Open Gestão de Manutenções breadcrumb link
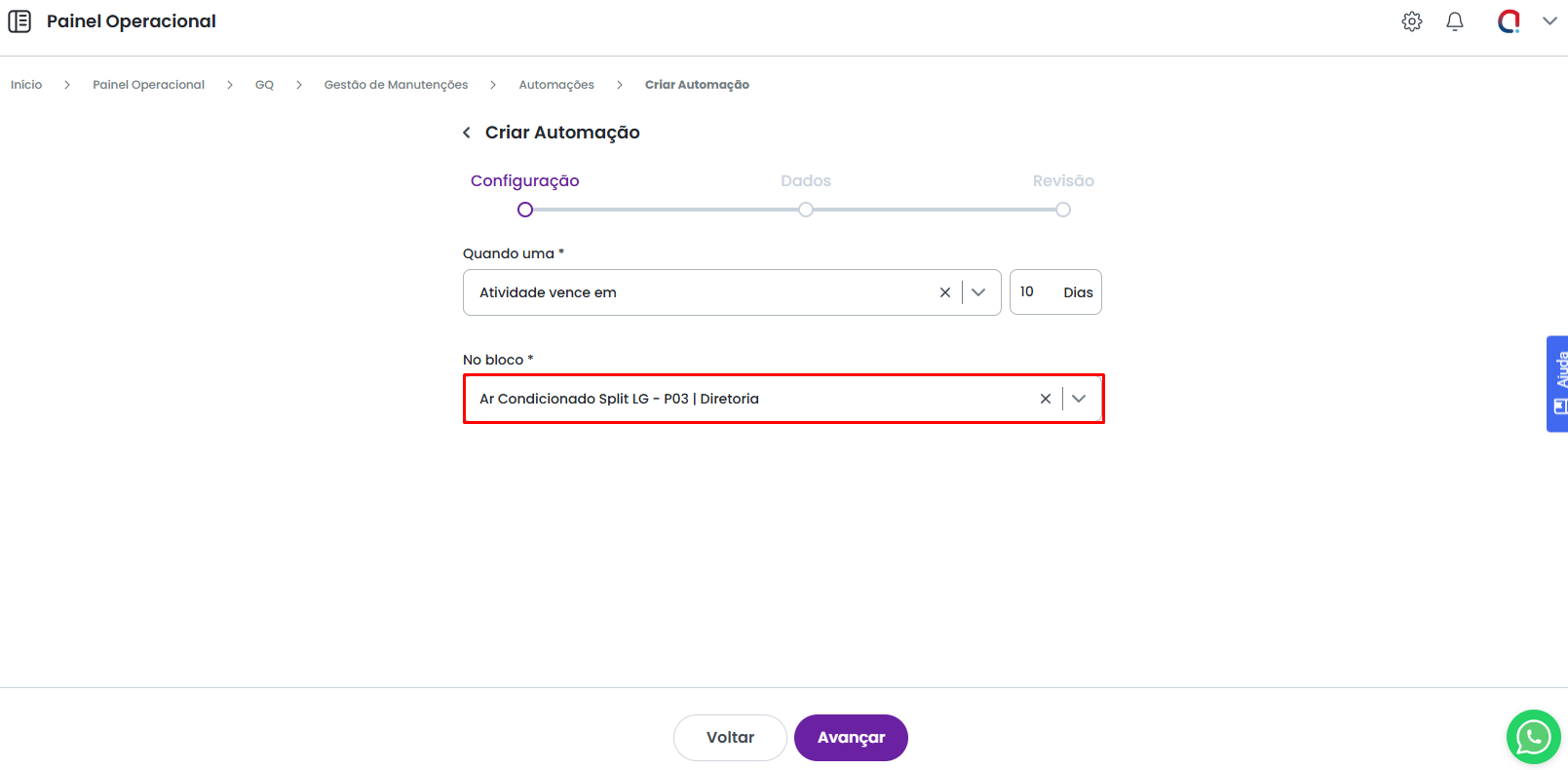 (x=396, y=85)
